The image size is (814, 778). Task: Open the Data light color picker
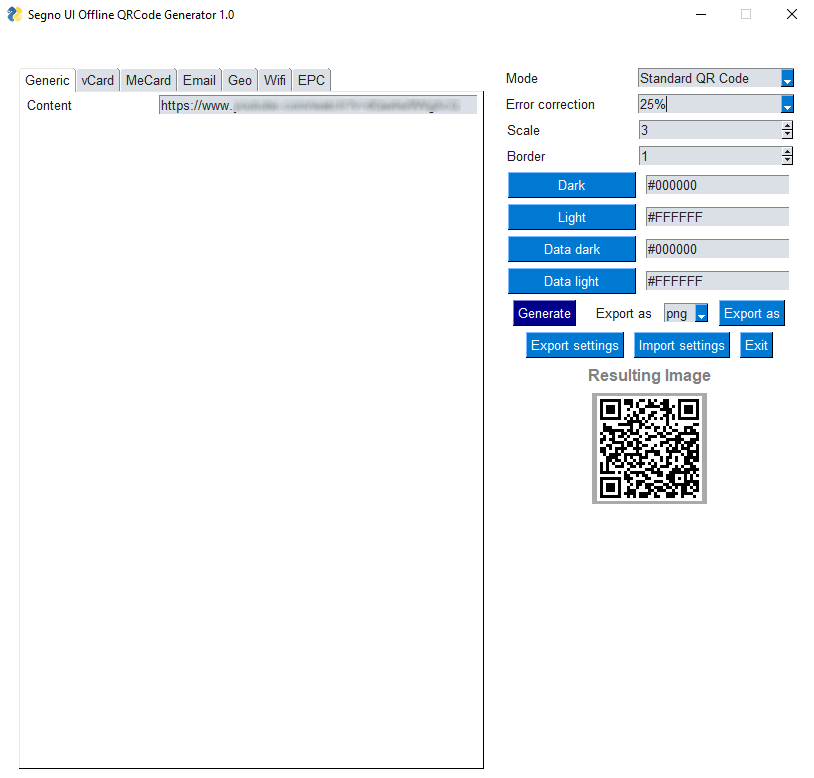(572, 281)
